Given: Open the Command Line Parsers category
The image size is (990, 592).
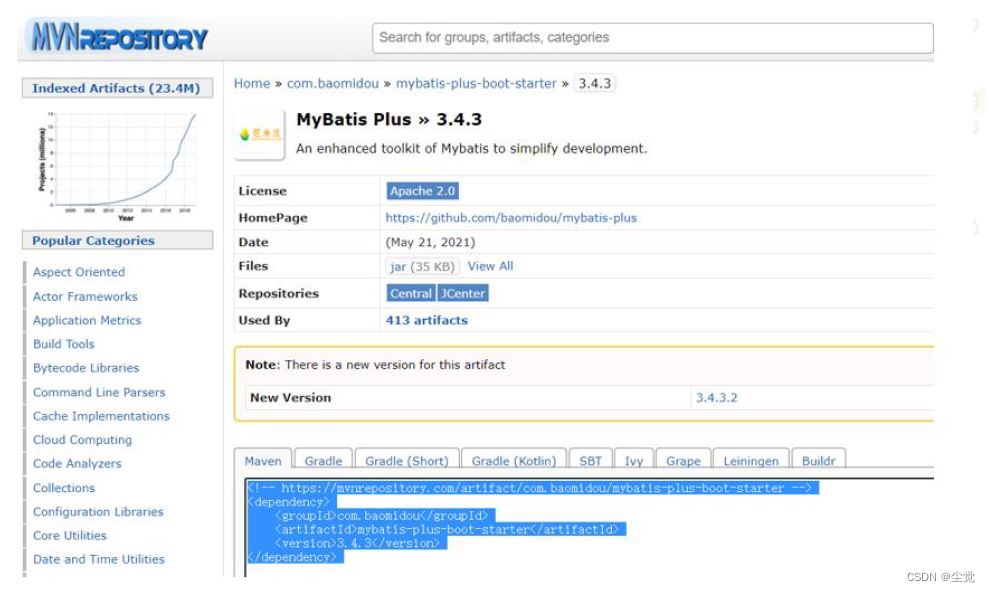Looking at the screenshot, I should click(99, 392).
